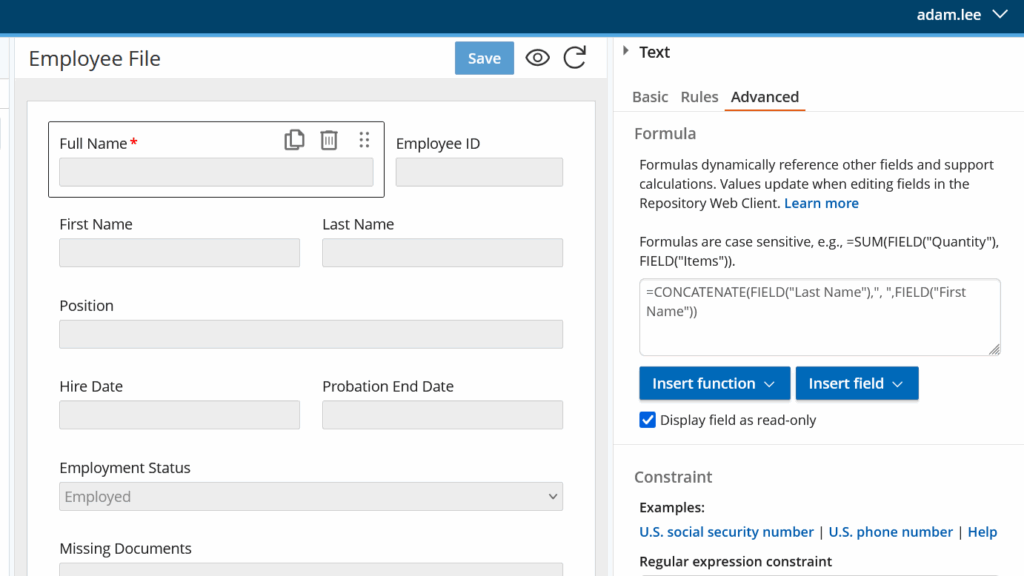Click the drag handle on Full Name field
This screenshot has width=1024, height=576.
pos(364,141)
